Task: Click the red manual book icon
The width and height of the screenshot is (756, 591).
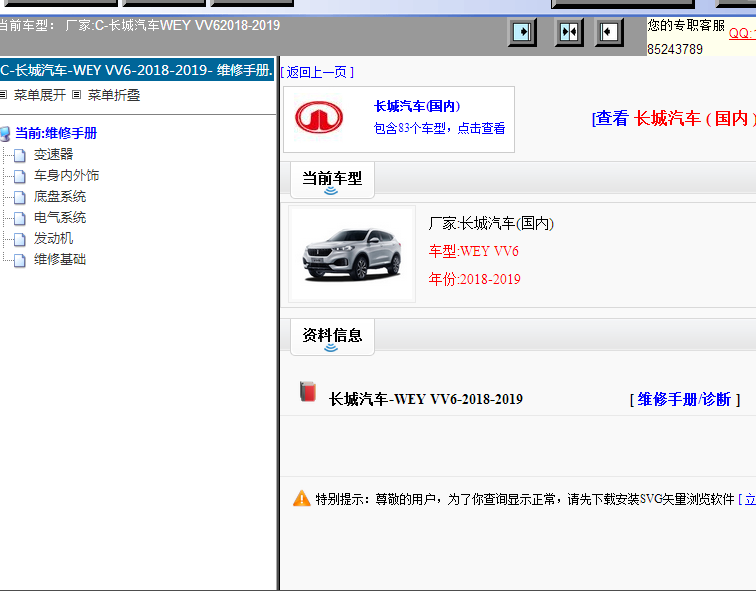Action: click(308, 391)
